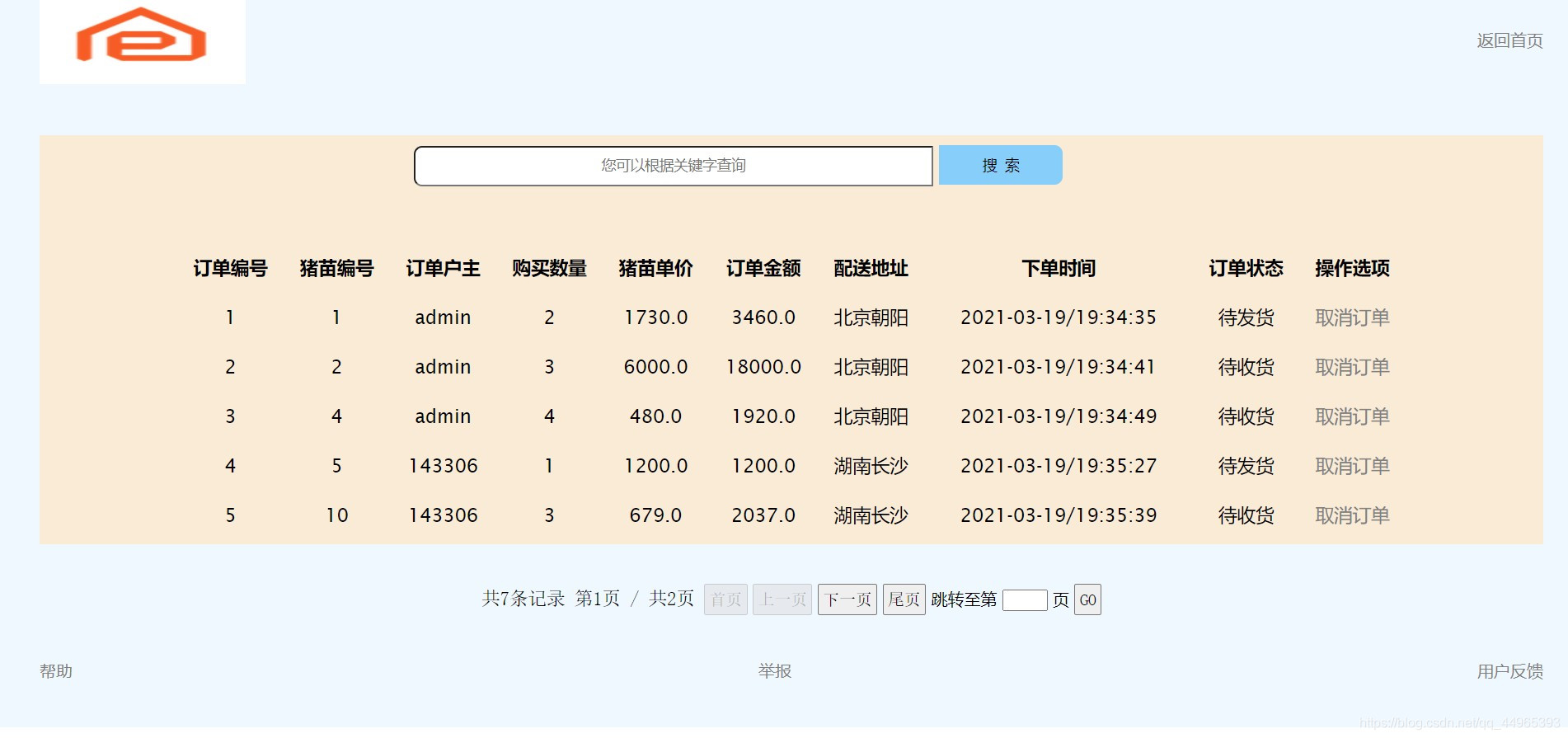Image resolution: width=1568 pixels, height=738 pixels.
Task: Select the 6000.0 unit price cell
Action: coord(655,367)
